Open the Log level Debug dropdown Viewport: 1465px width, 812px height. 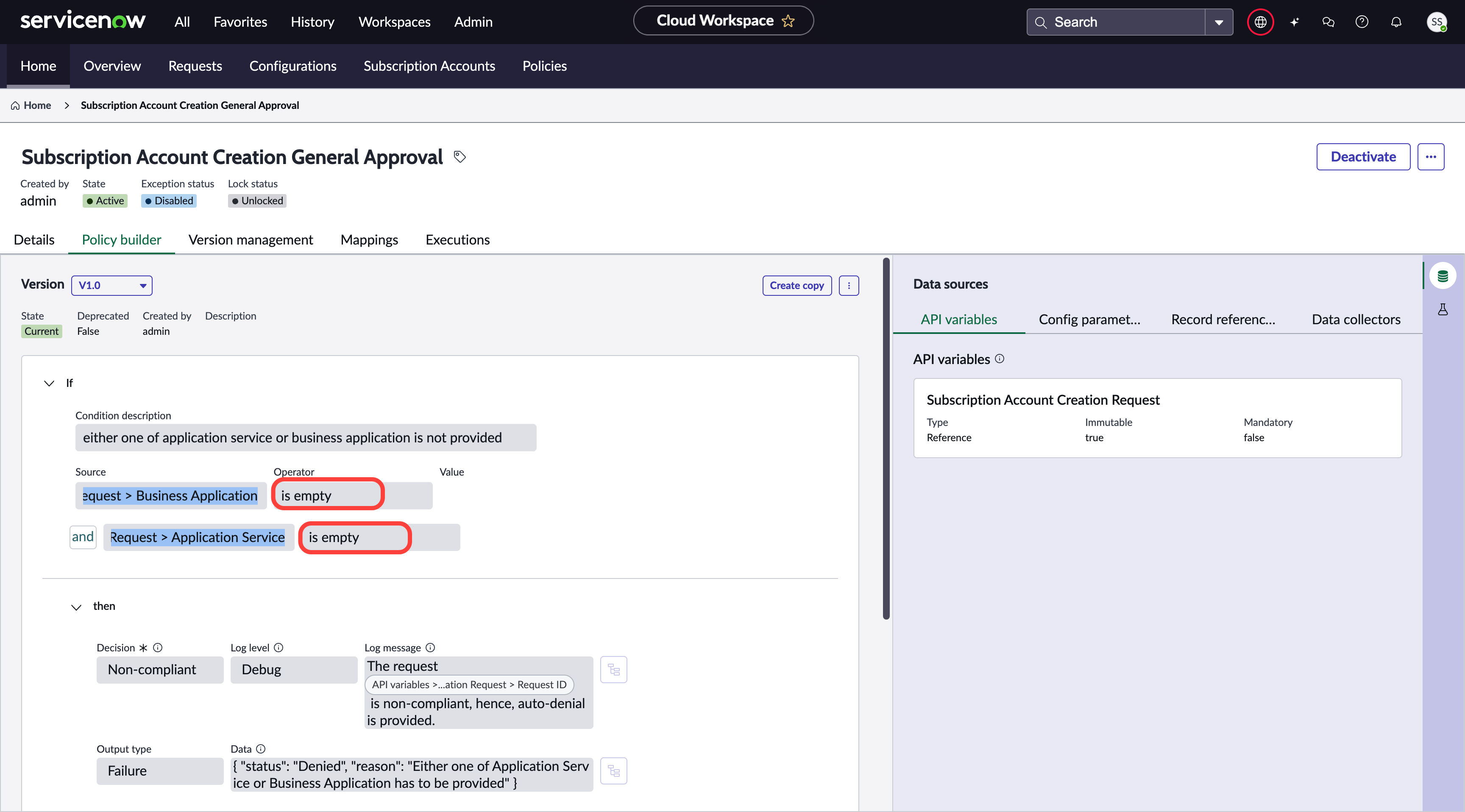(x=293, y=670)
